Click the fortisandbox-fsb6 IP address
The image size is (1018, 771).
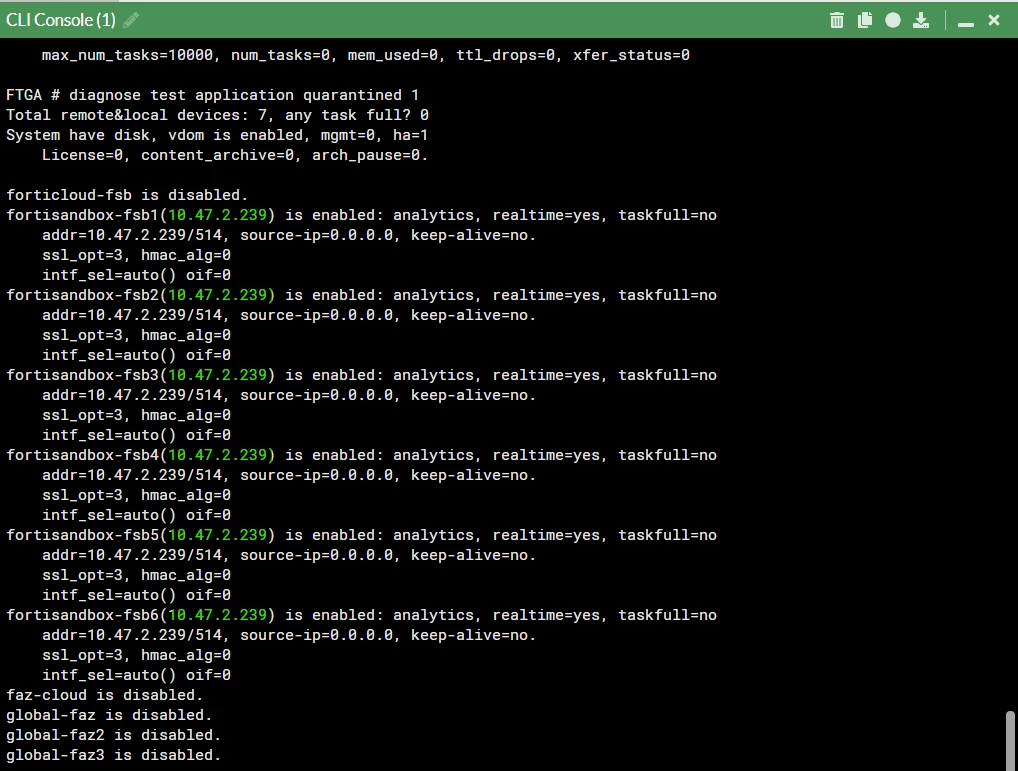tap(217, 615)
